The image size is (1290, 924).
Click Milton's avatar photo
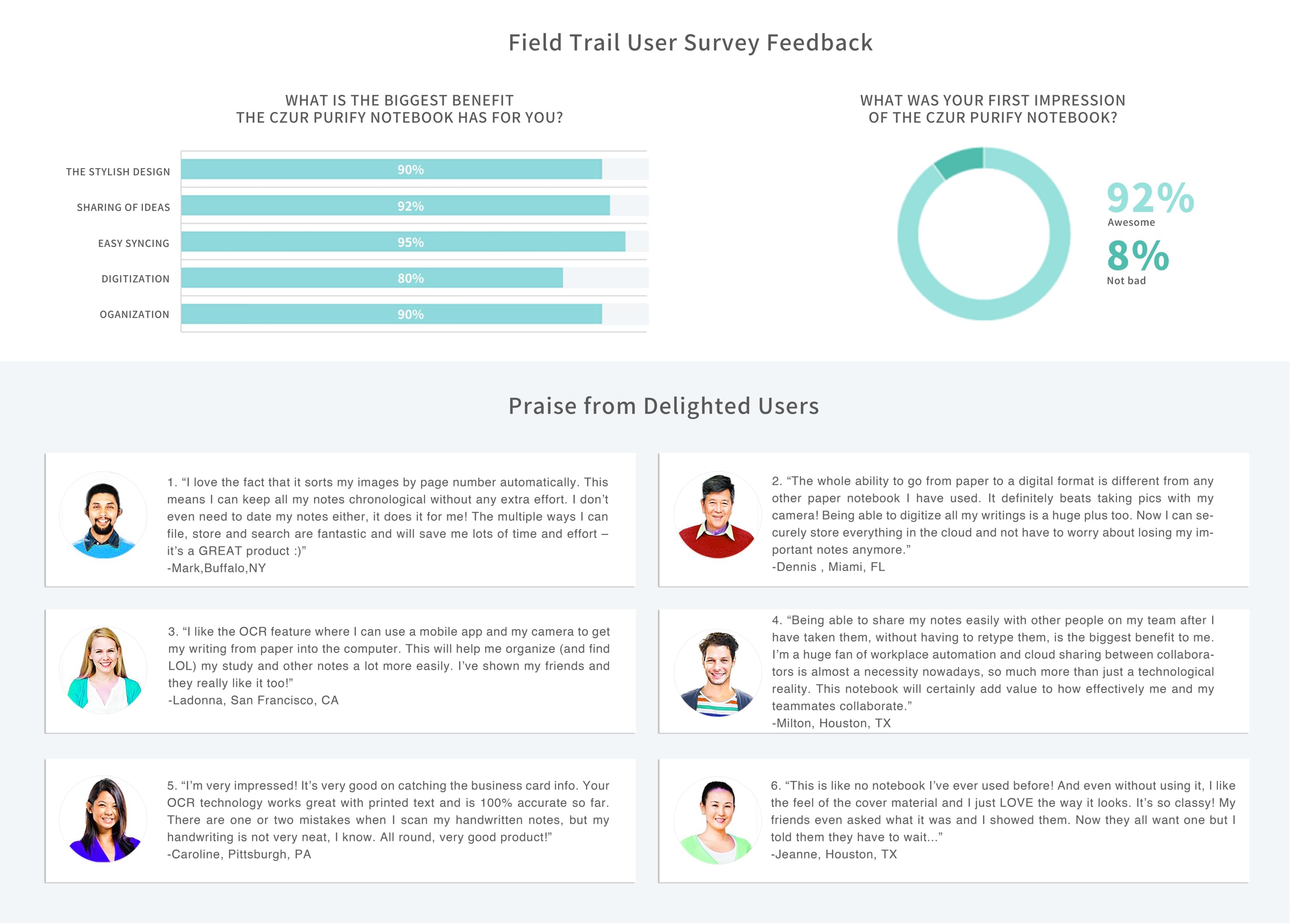pyautogui.click(x=717, y=673)
